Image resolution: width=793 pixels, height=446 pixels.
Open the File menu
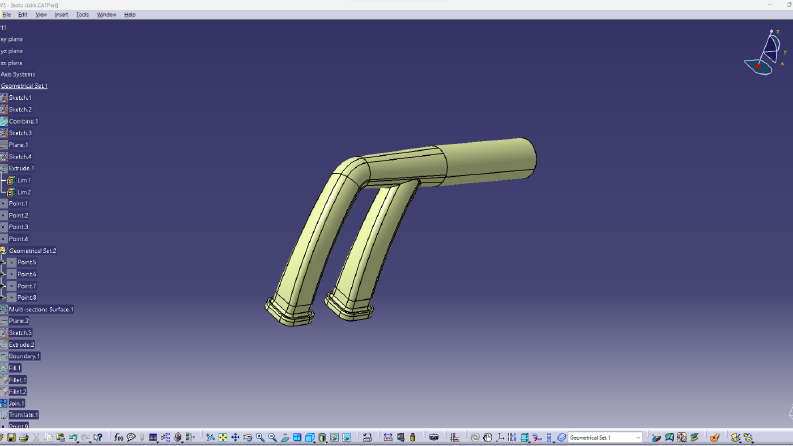pyautogui.click(x=7, y=15)
